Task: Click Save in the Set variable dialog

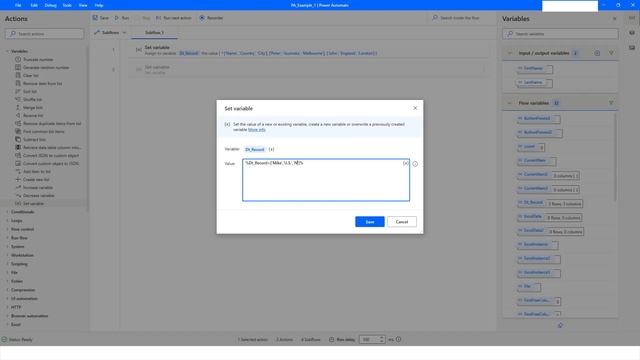Action: [369, 222]
